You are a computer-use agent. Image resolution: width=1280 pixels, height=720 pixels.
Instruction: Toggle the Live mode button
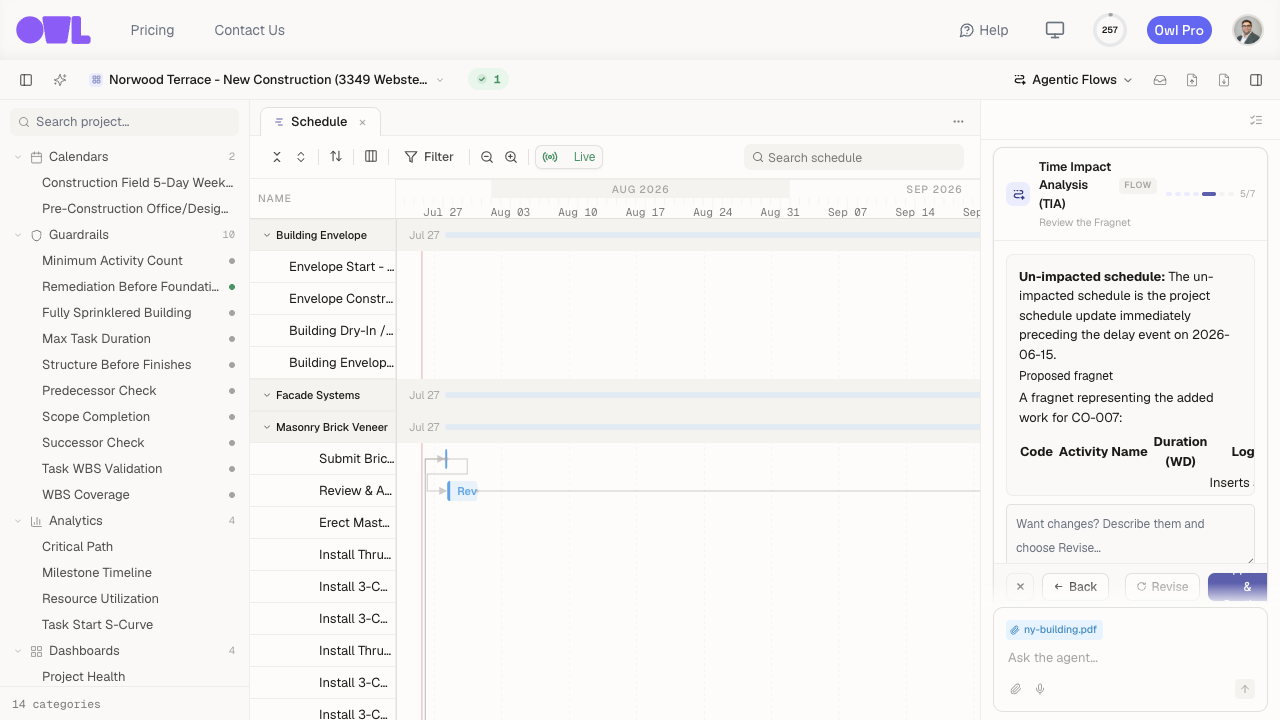tap(569, 157)
